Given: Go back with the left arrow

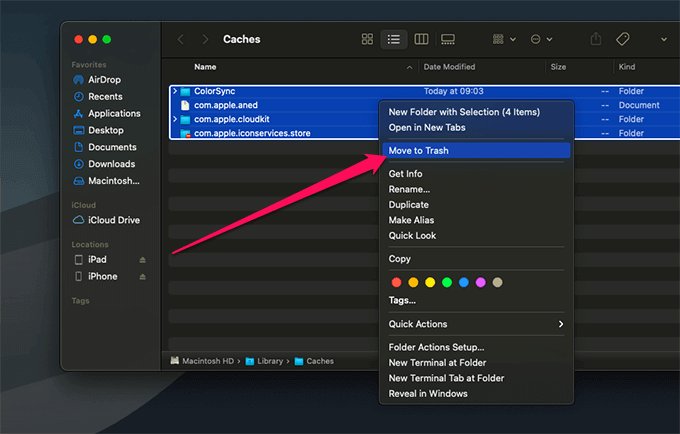Looking at the screenshot, I should tap(180, 39).
